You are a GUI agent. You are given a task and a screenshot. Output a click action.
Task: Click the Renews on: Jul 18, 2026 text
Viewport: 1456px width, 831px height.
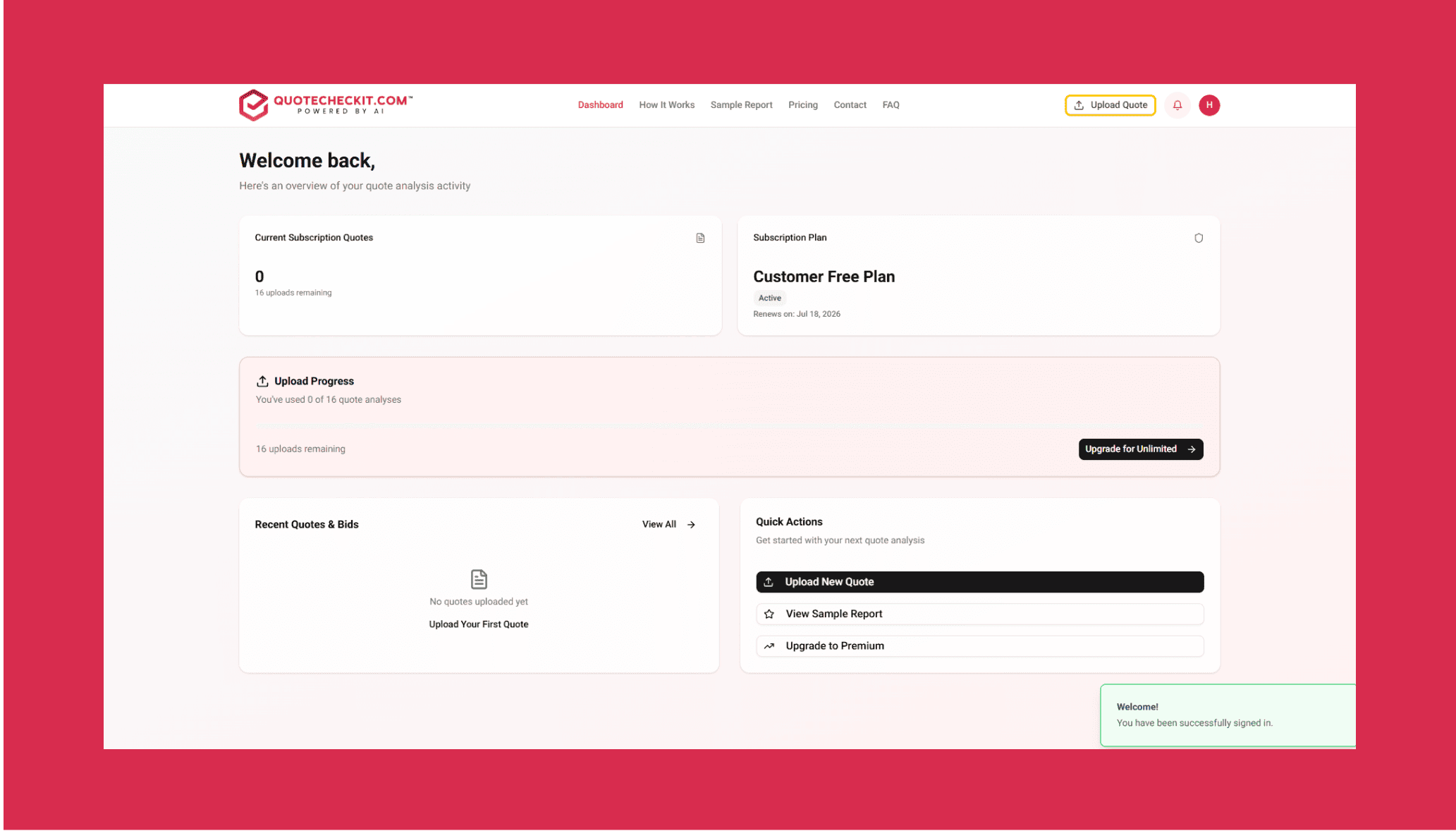click(x=797, y=315)
